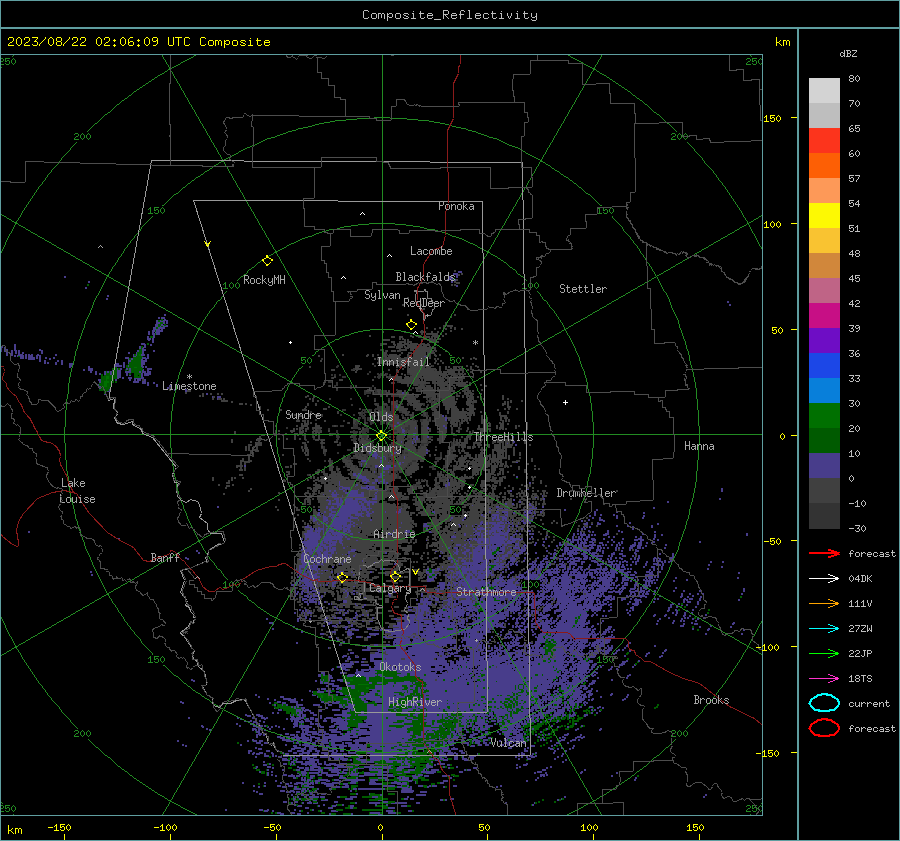Image resolution: width=900 pixels, height=841 pixels.
Task: Click the Innisfail map label
Action: [403, 362]
